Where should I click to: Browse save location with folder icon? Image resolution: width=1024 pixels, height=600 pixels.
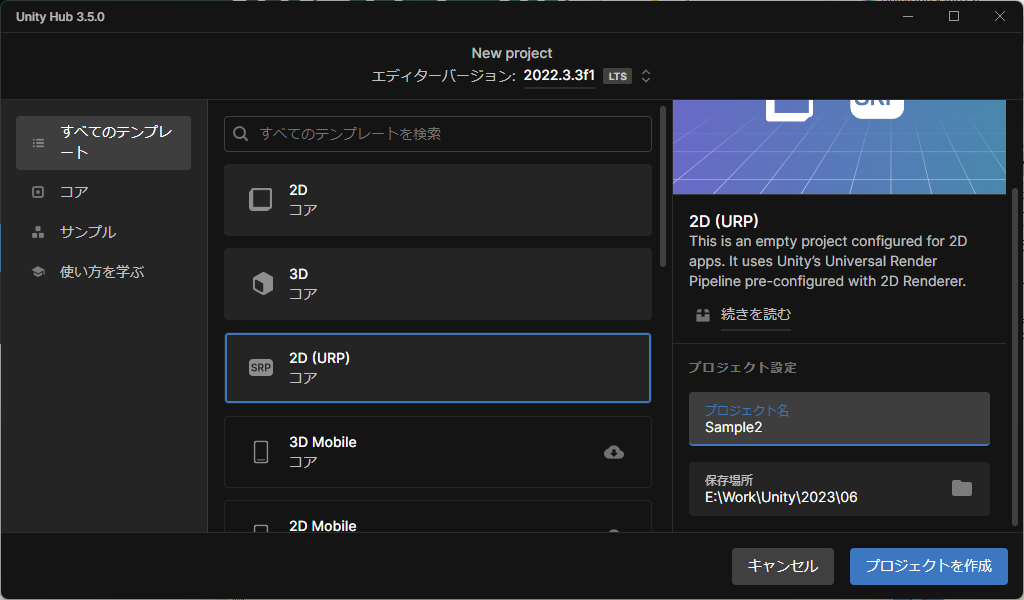pyautogui.click(x=961, y=488)
